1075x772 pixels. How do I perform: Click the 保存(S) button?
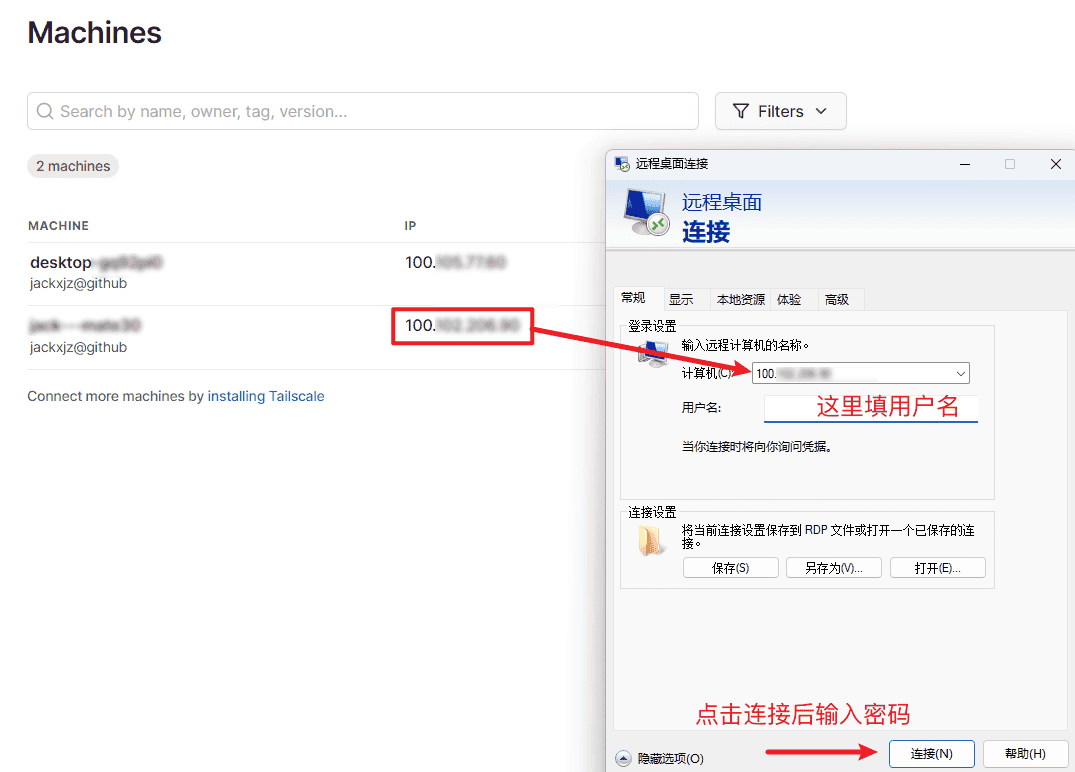(x=730, y=568)
